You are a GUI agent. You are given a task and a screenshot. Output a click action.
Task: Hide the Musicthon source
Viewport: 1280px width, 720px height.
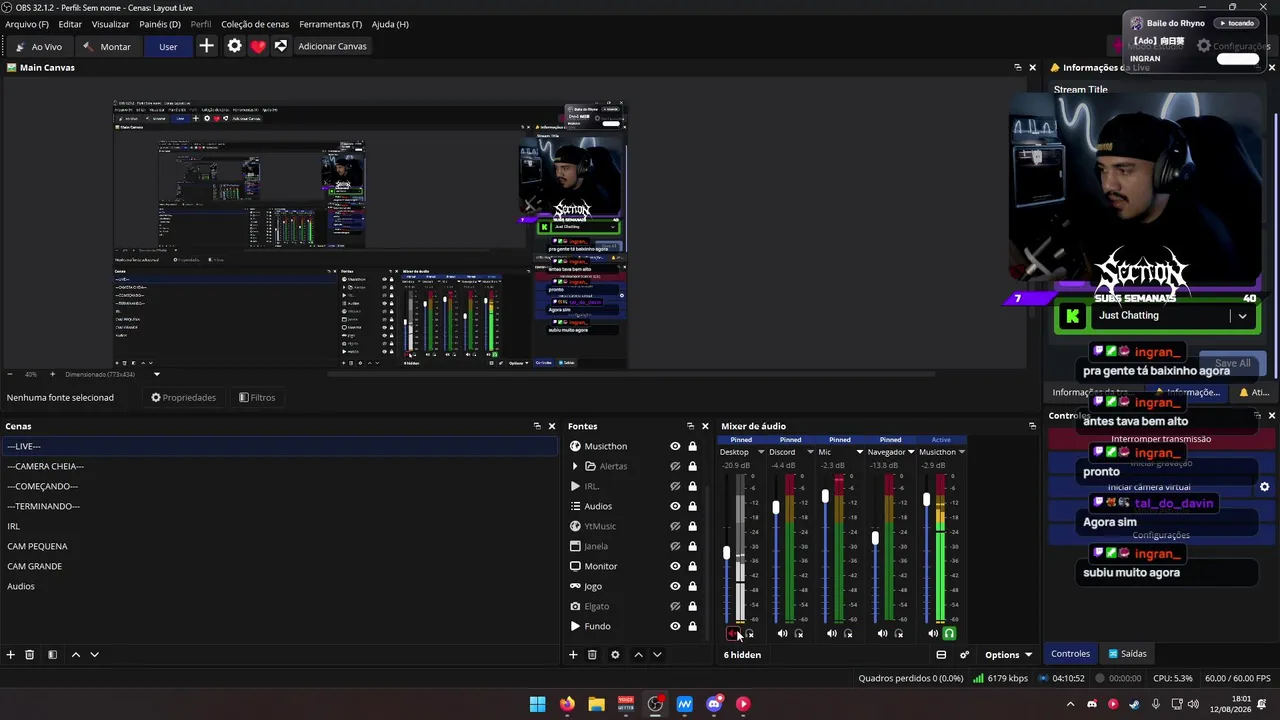[x=675, y=446]
